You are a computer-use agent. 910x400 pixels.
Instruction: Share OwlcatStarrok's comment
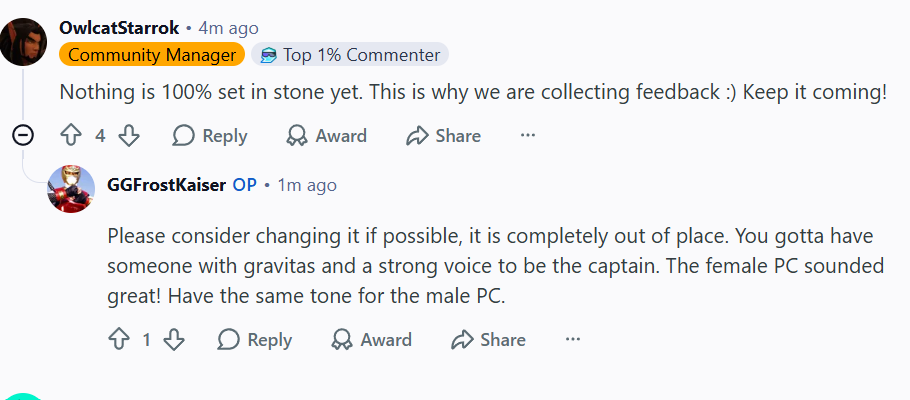click(x=443, y=136)
